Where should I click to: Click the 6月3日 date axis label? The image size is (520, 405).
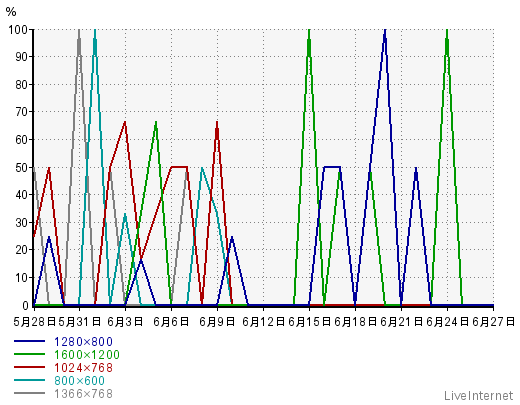point(125,322)
